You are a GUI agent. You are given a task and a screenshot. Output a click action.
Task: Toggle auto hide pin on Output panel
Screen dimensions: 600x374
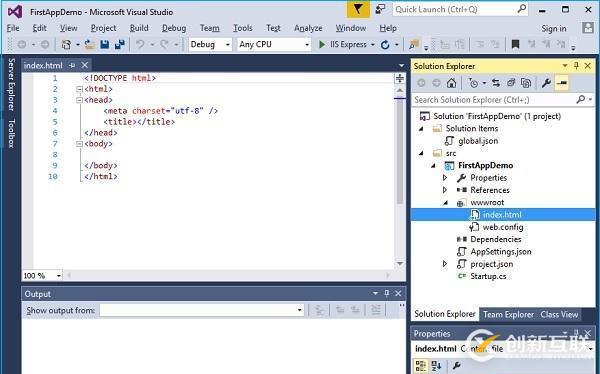(x=387, y=293)
